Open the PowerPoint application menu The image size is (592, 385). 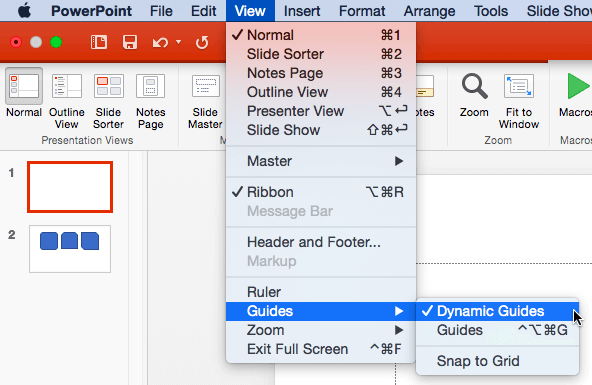coord(91,11)
